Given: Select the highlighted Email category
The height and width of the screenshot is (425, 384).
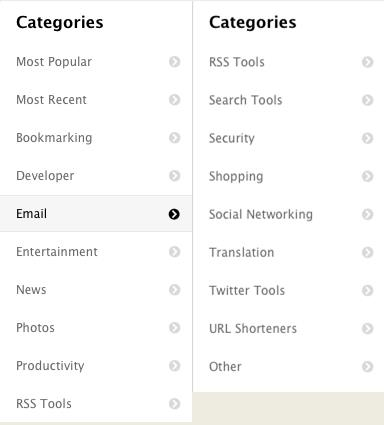Looking at the screenshot, I should click(x=96, y=214).
